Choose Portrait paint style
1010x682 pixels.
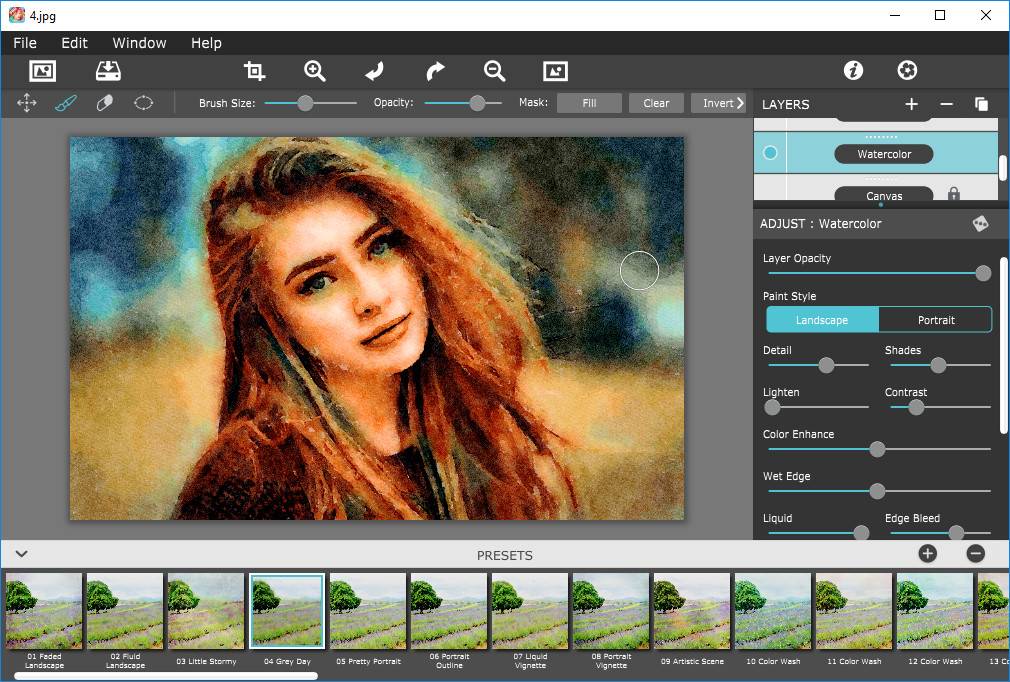(935, 320)
